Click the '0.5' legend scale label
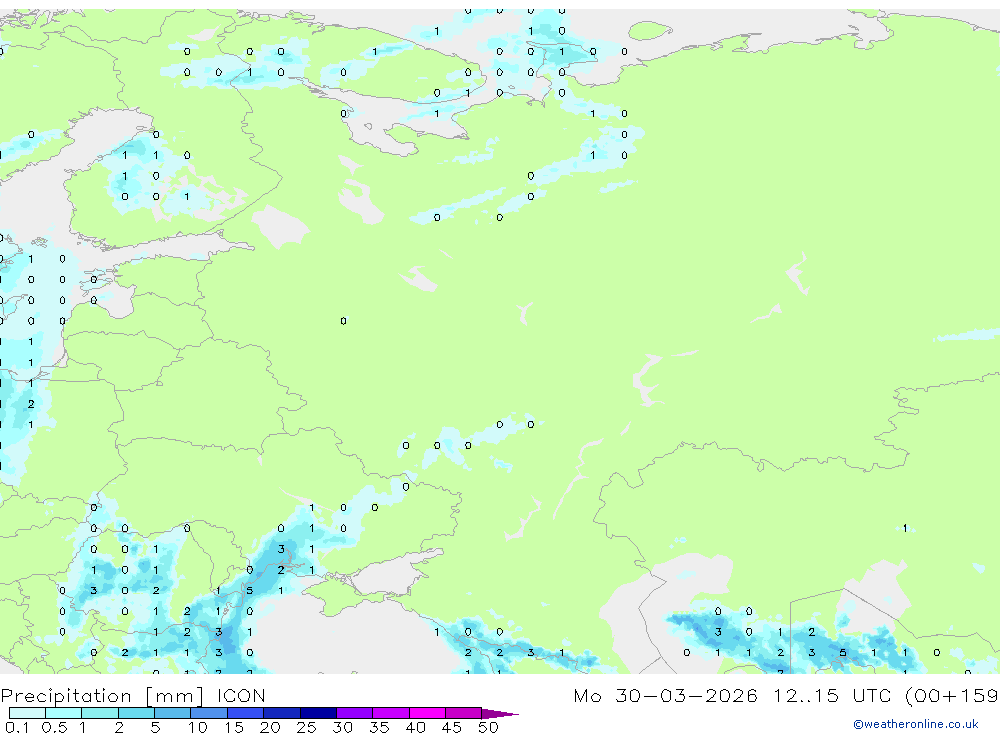This screenshot has height=733, width=1000. [x=54, y=727]
